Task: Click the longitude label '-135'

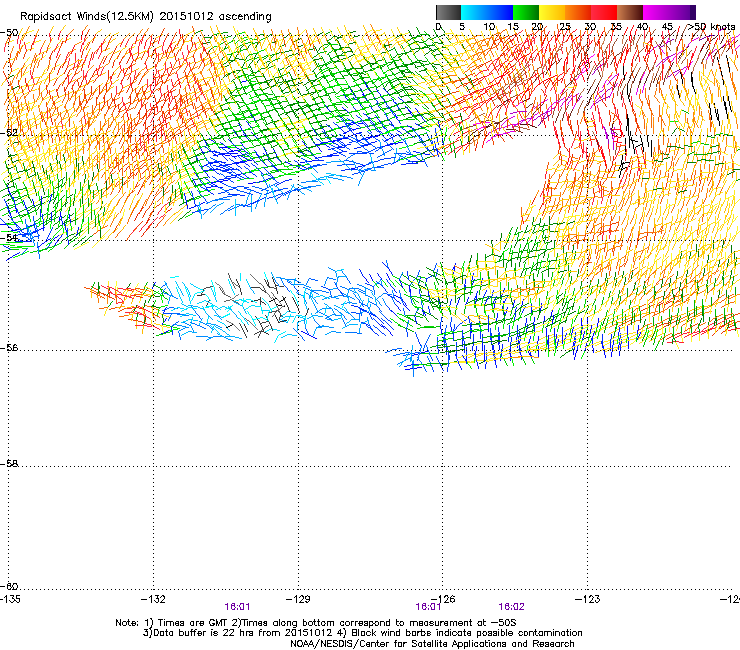Action: [x=10, y=599]
